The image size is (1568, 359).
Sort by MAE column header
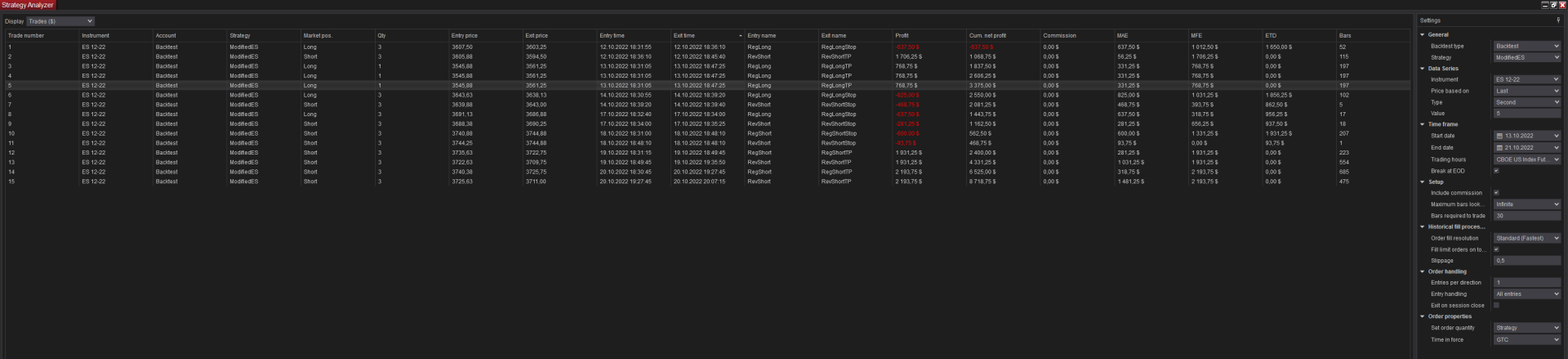(x=1151, y=36)
